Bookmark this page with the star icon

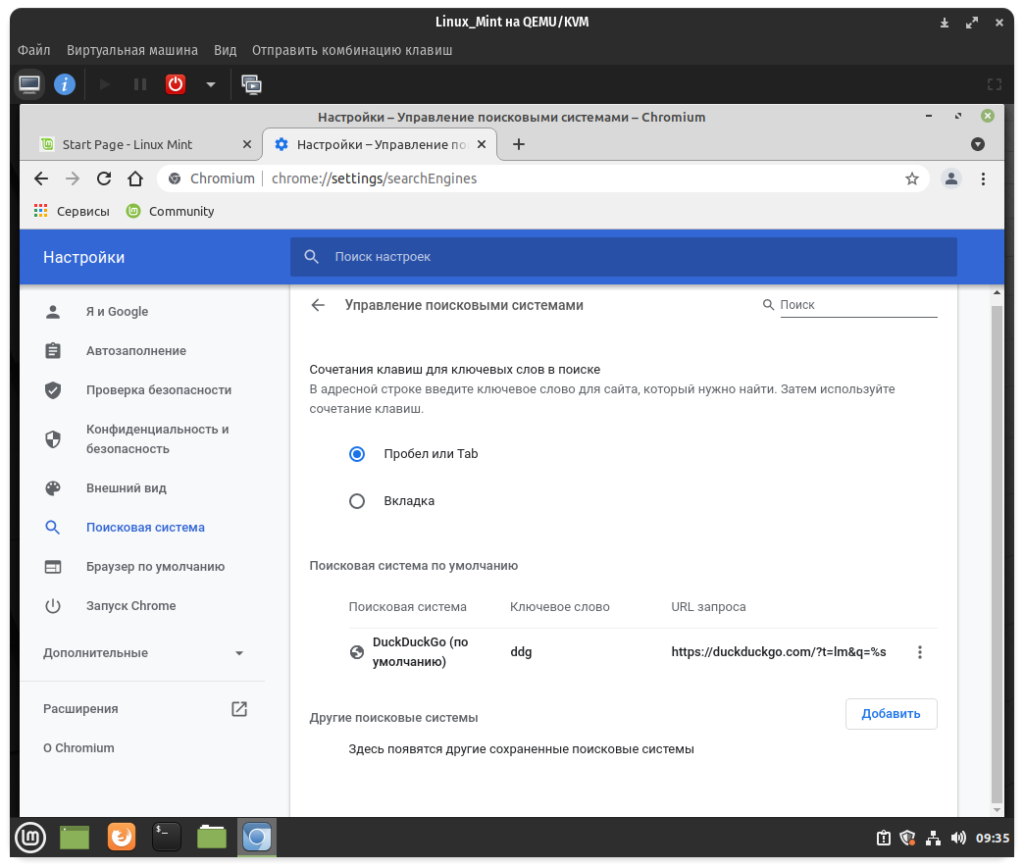911,179
